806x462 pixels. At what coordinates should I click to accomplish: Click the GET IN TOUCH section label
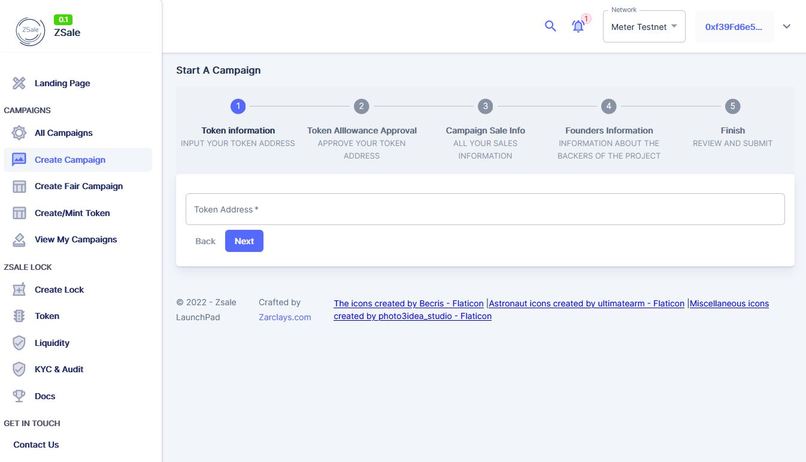32,423
